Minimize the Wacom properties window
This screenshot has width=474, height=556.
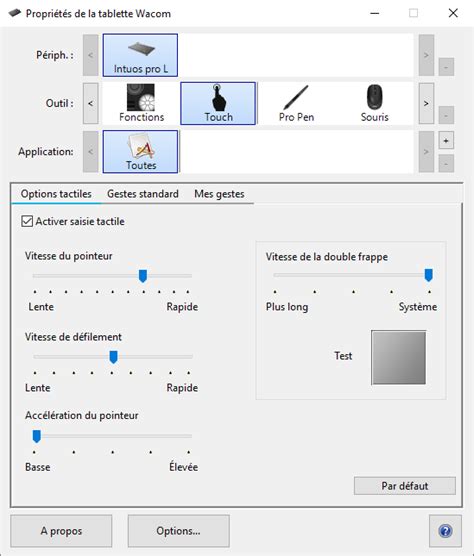coord(375,13)
